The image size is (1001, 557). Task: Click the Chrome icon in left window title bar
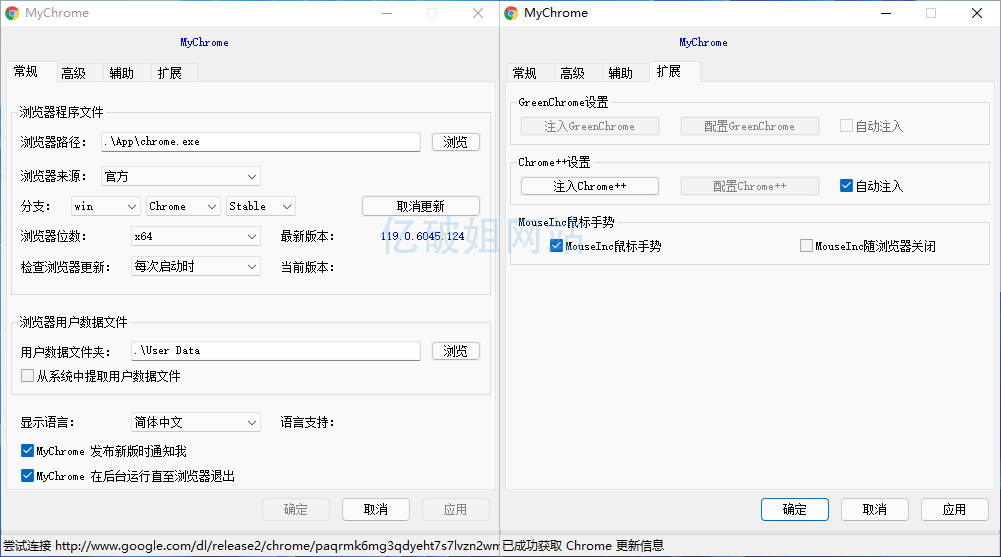12,13
